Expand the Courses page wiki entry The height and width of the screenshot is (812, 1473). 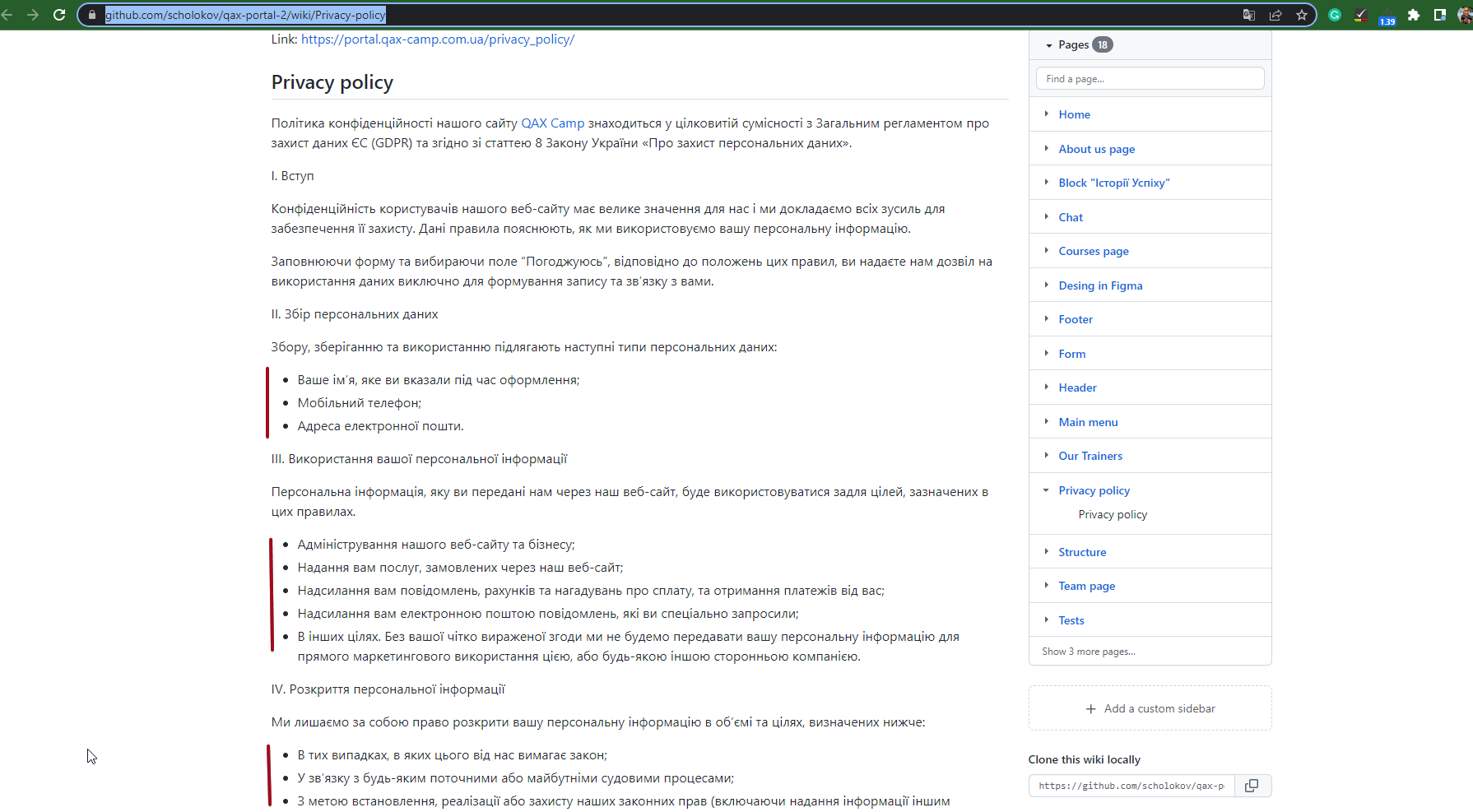1046,251
